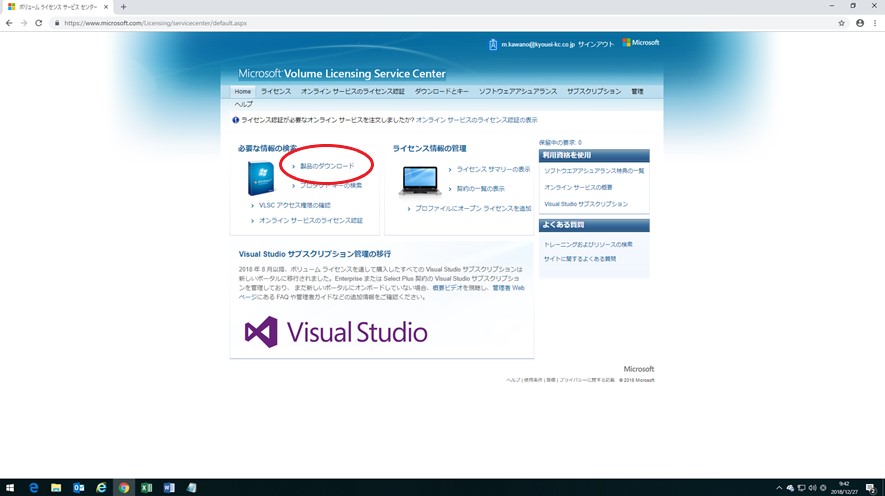
Task: Click the account icon beside the email address
Action: tap(493, 44)
